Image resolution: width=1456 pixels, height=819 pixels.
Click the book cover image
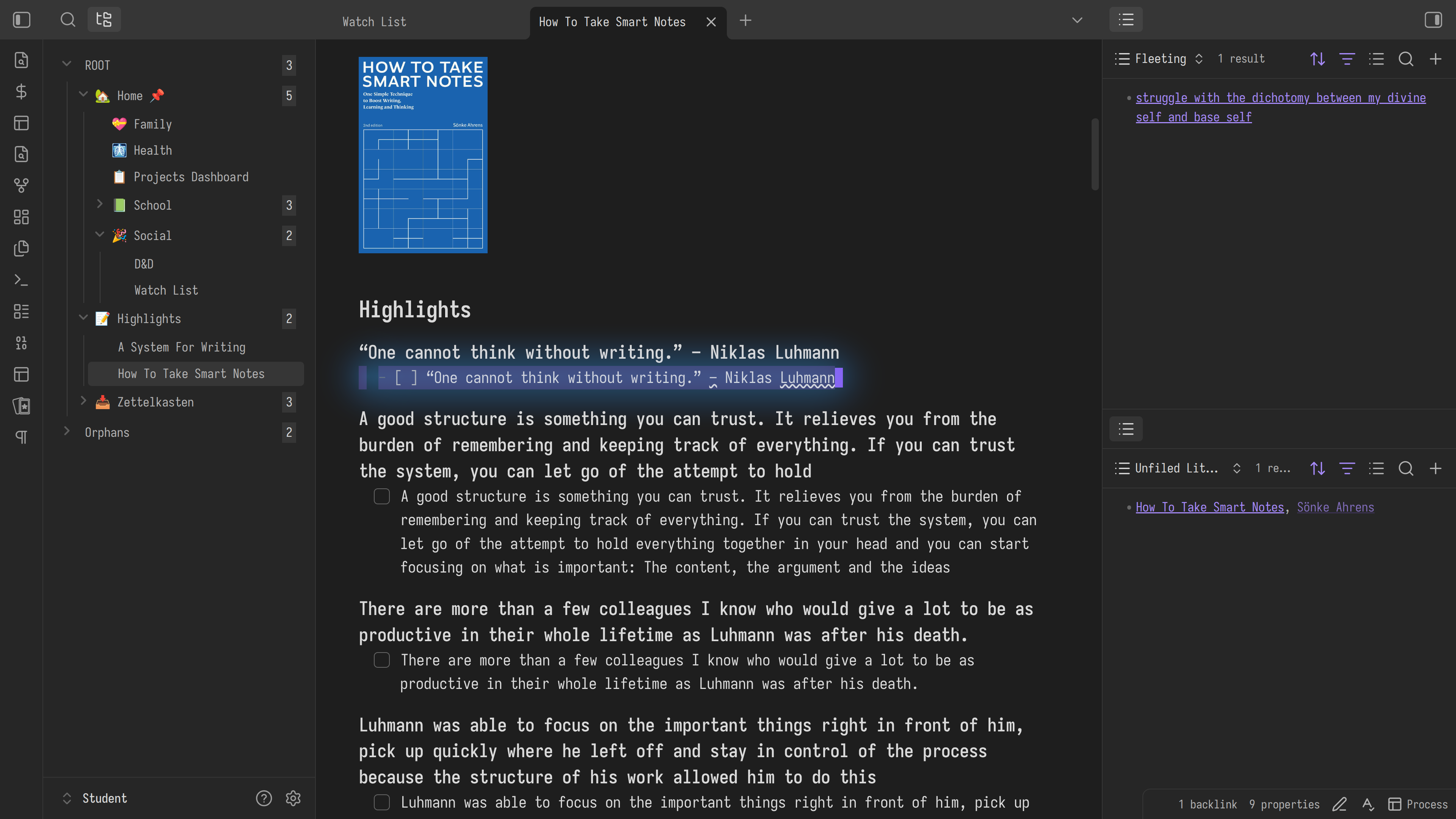click(x=423, y=155)
